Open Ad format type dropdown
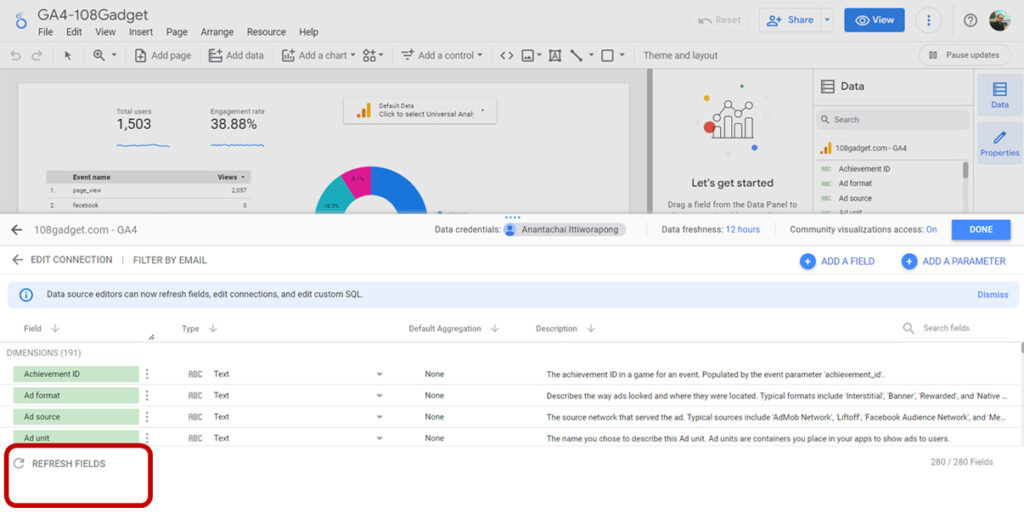Image resolution: width=1024 pixels, height=530 pixels. (x=379, y=396)
